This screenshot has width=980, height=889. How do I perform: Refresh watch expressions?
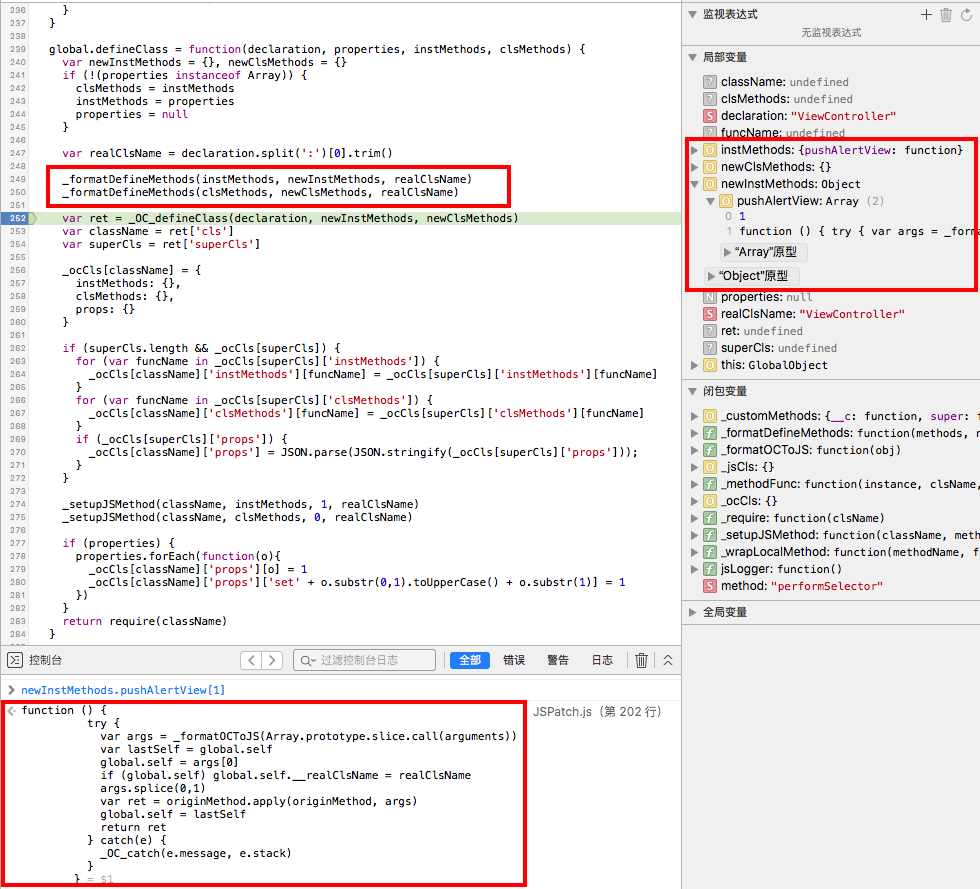966,14
